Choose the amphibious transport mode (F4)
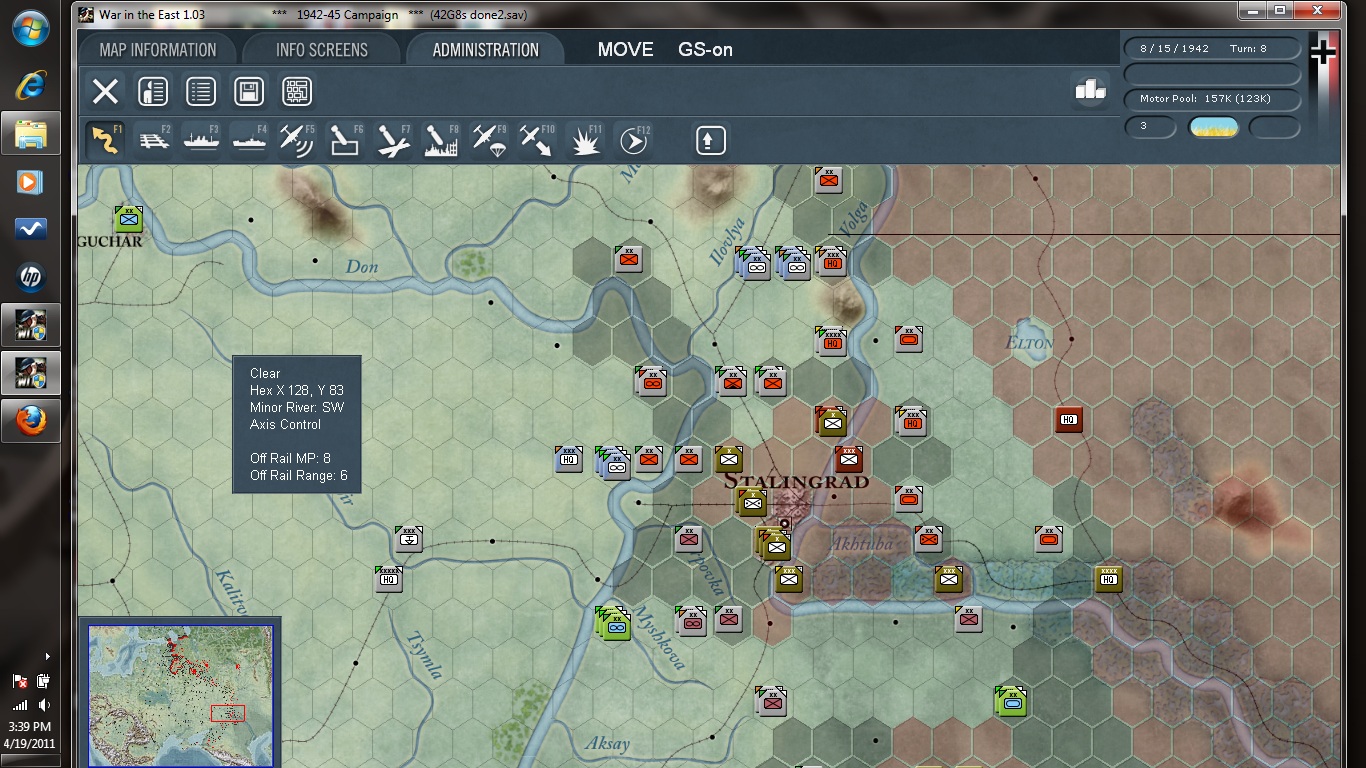Screen dimensions: 1366x768 coord(249,140)
